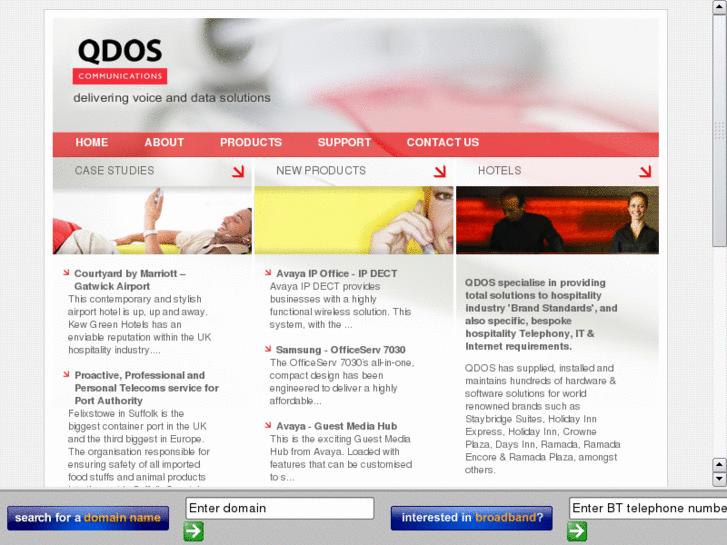Click the interested in broadband button
This screenshot has height=545, width=727.
(x=472, y=518)
